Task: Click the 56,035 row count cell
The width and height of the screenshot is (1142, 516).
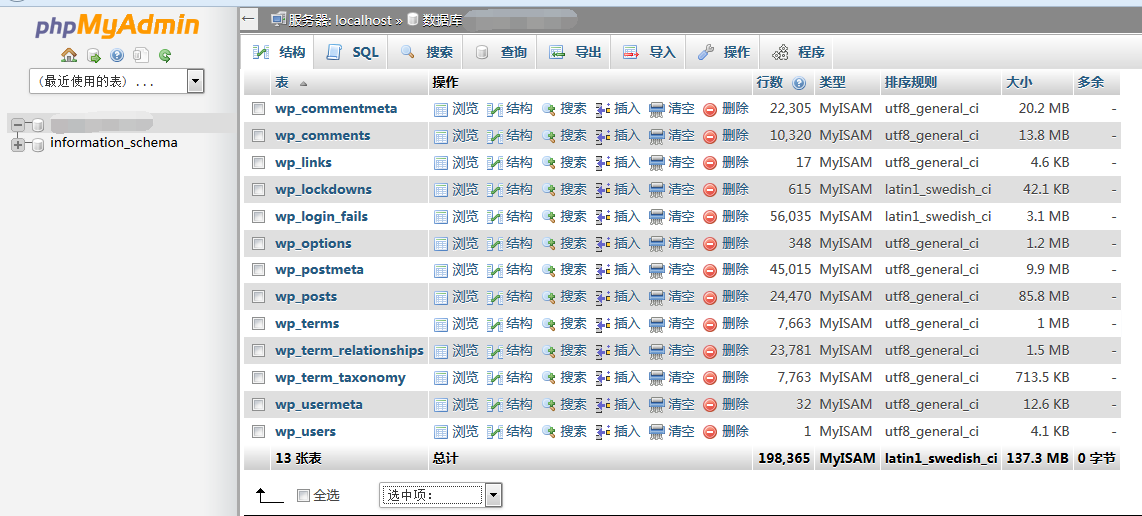Action: [x=790, y=216]
